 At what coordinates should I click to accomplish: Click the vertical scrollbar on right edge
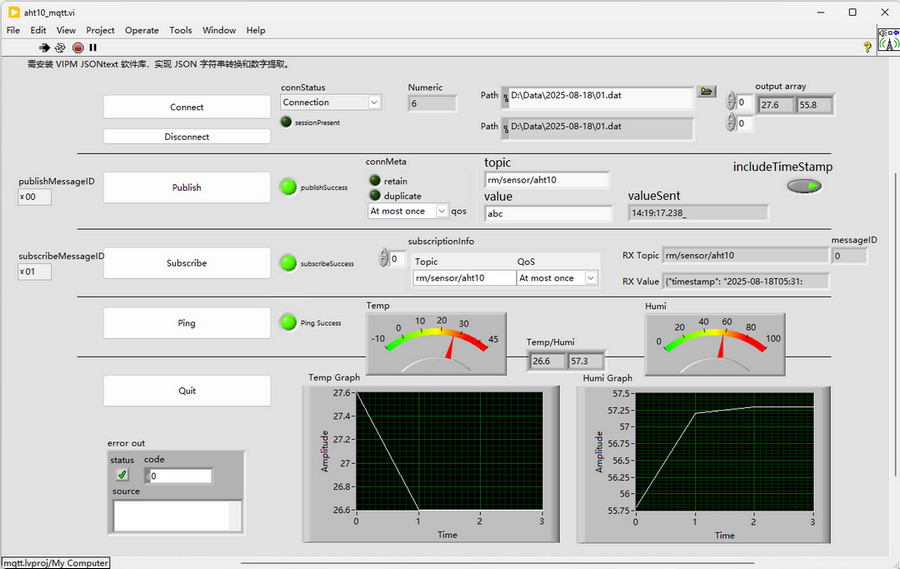tap(895, 324)
